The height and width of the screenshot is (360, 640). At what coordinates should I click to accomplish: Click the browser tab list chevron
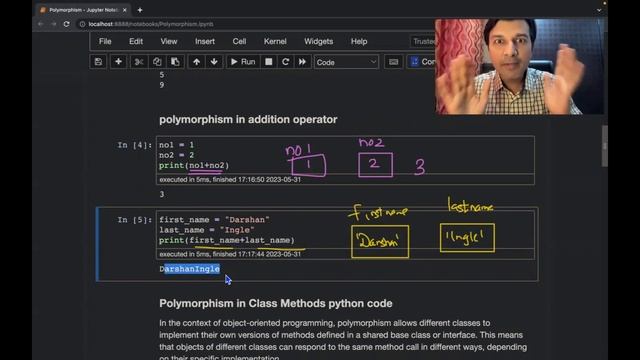click(599, 10)
